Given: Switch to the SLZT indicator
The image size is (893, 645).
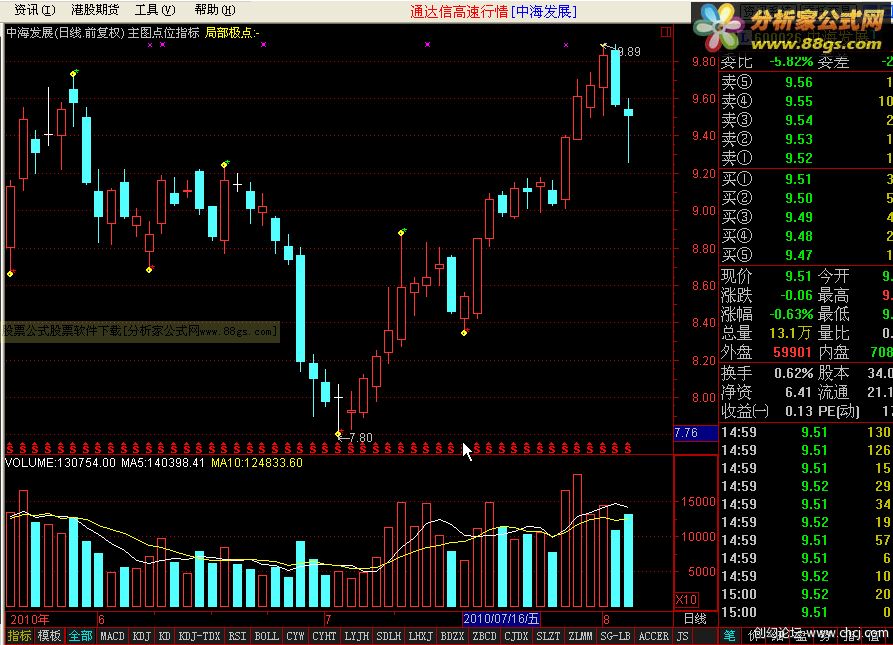Looking at the screenshot, I should pyautogui.click(x=548, y=636).
